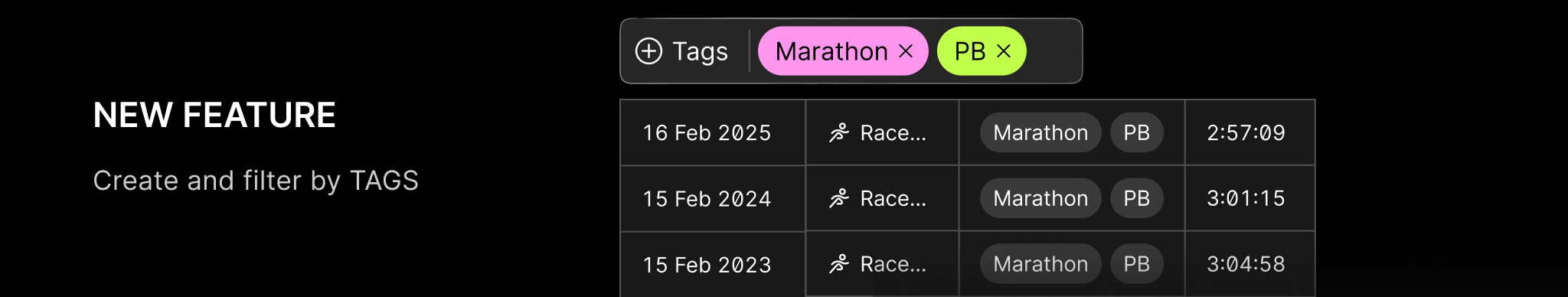The width and height of the screenshot is (1568, 297).
Task: Click the 3:01:15 time cell
Action: pos(1250,199)
